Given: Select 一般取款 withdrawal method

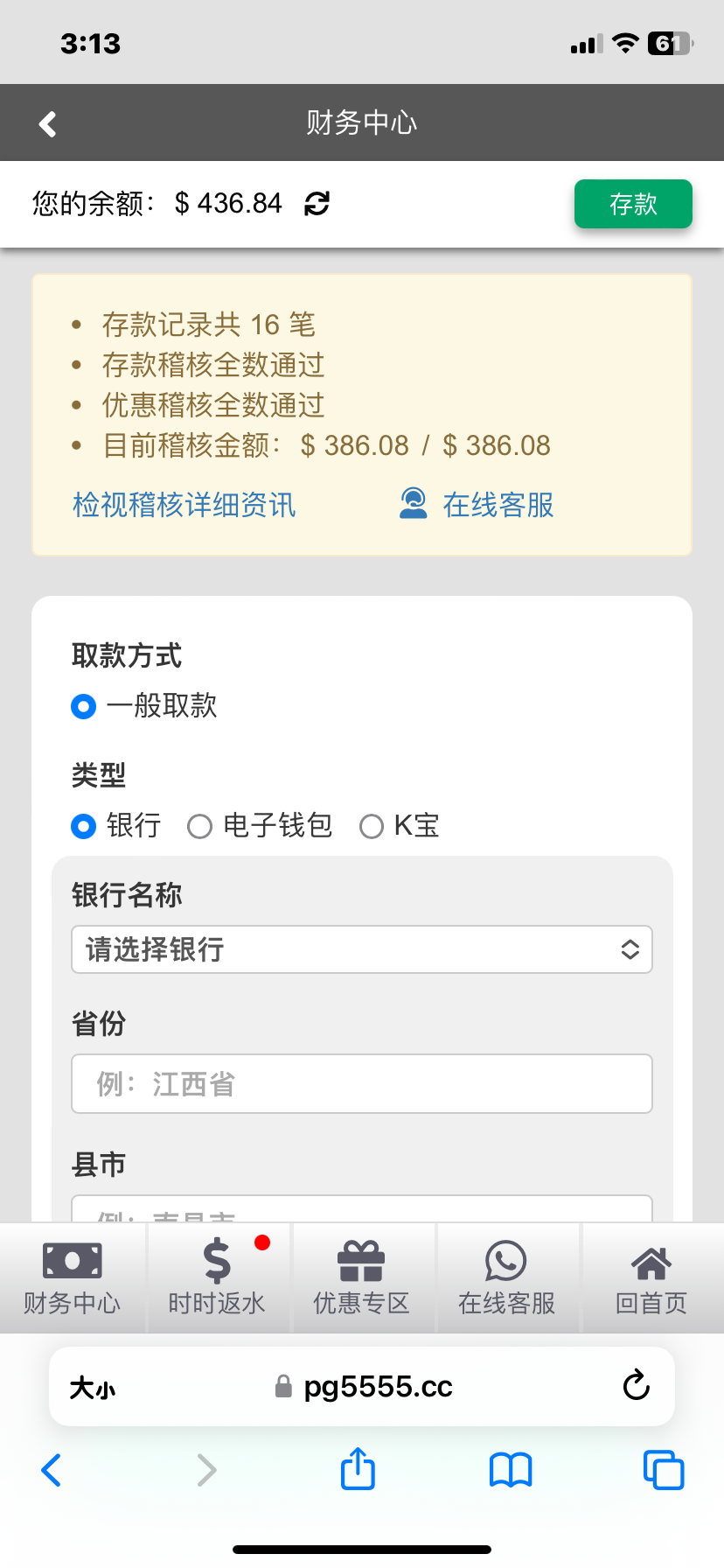Looking at the screenshot, I should coord(84,706).
